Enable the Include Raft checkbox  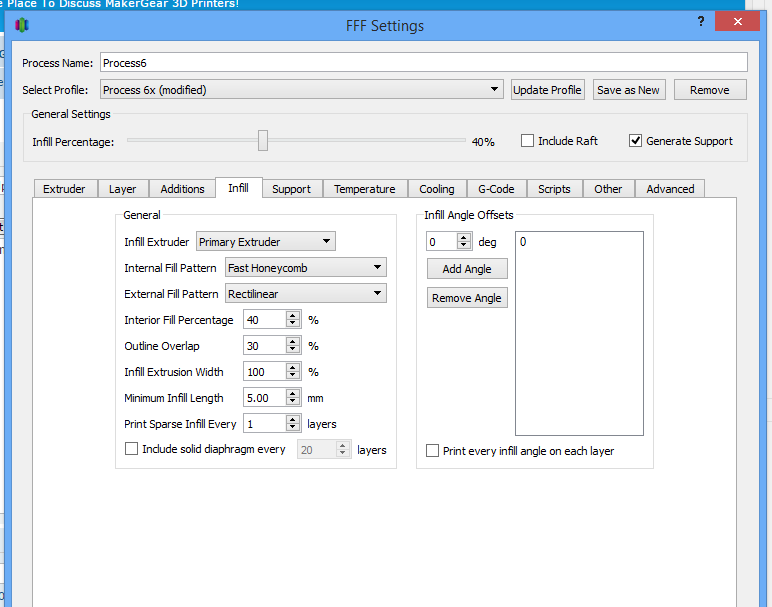pyautogui.click(x=527, y=141)
